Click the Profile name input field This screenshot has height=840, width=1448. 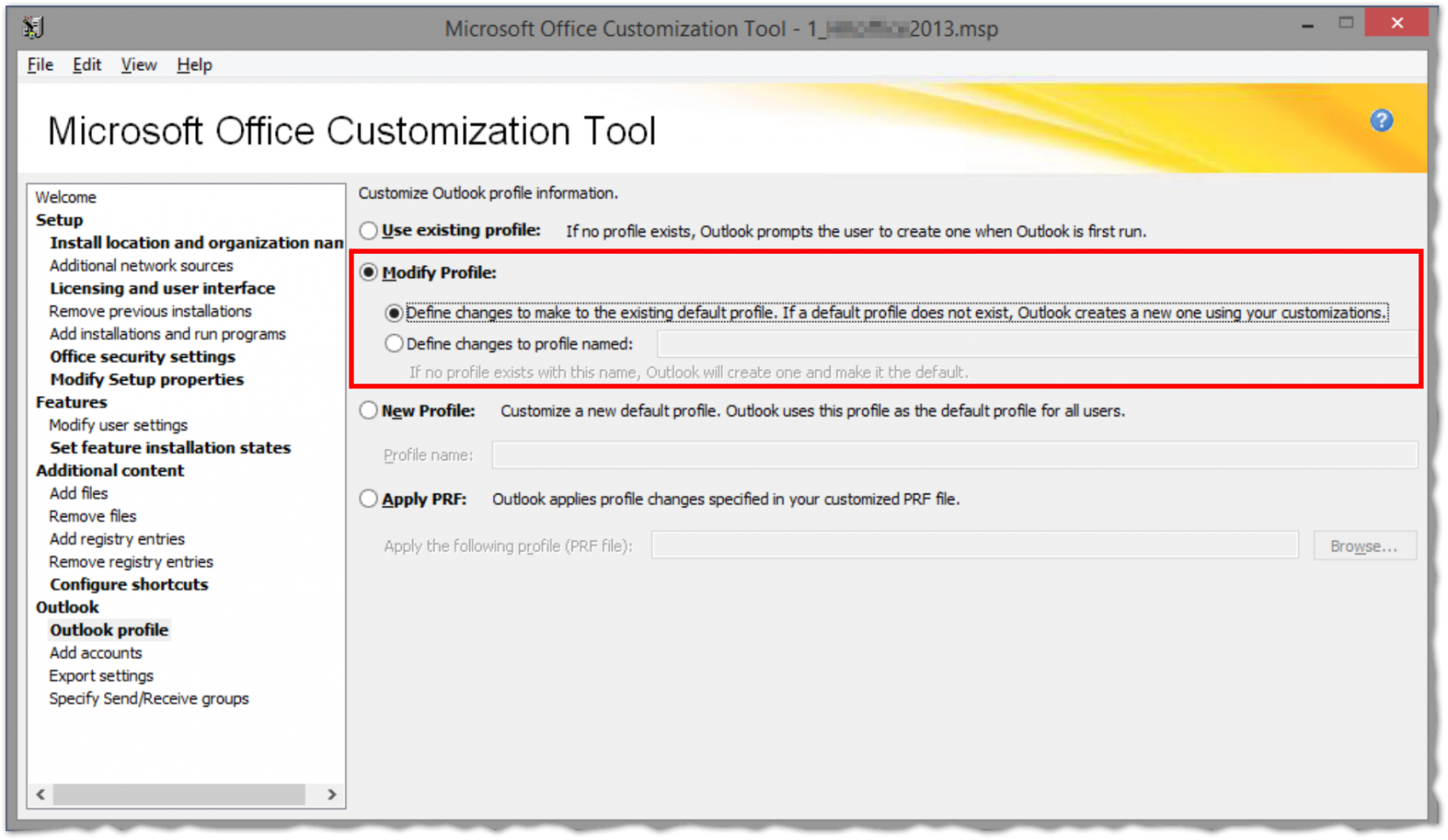click(954, 455)
